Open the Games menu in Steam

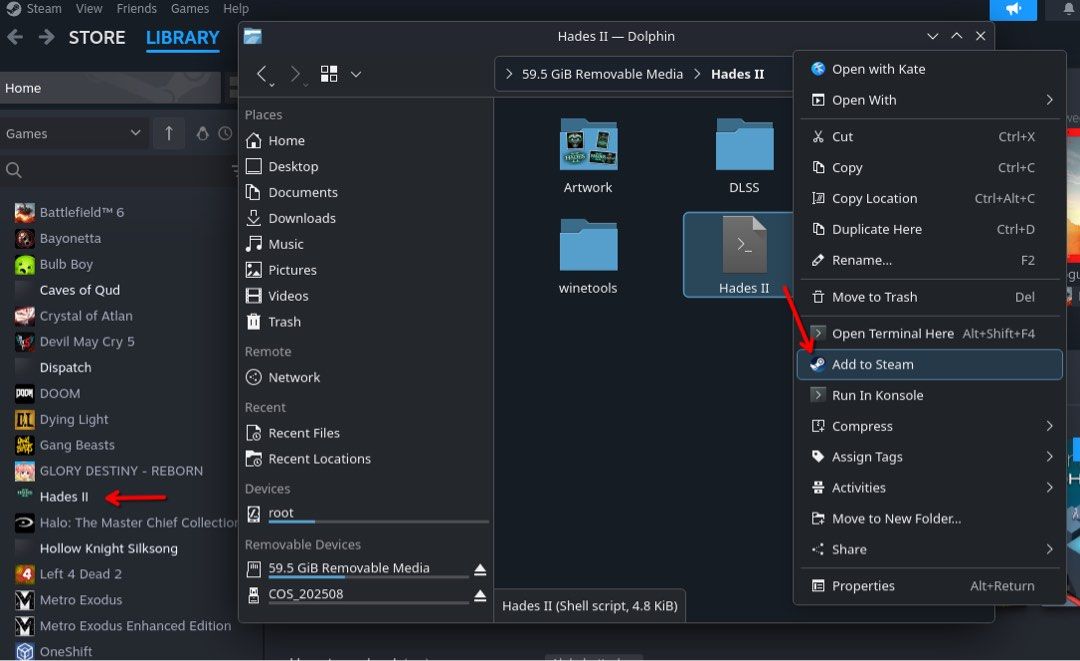pos(190,9)
